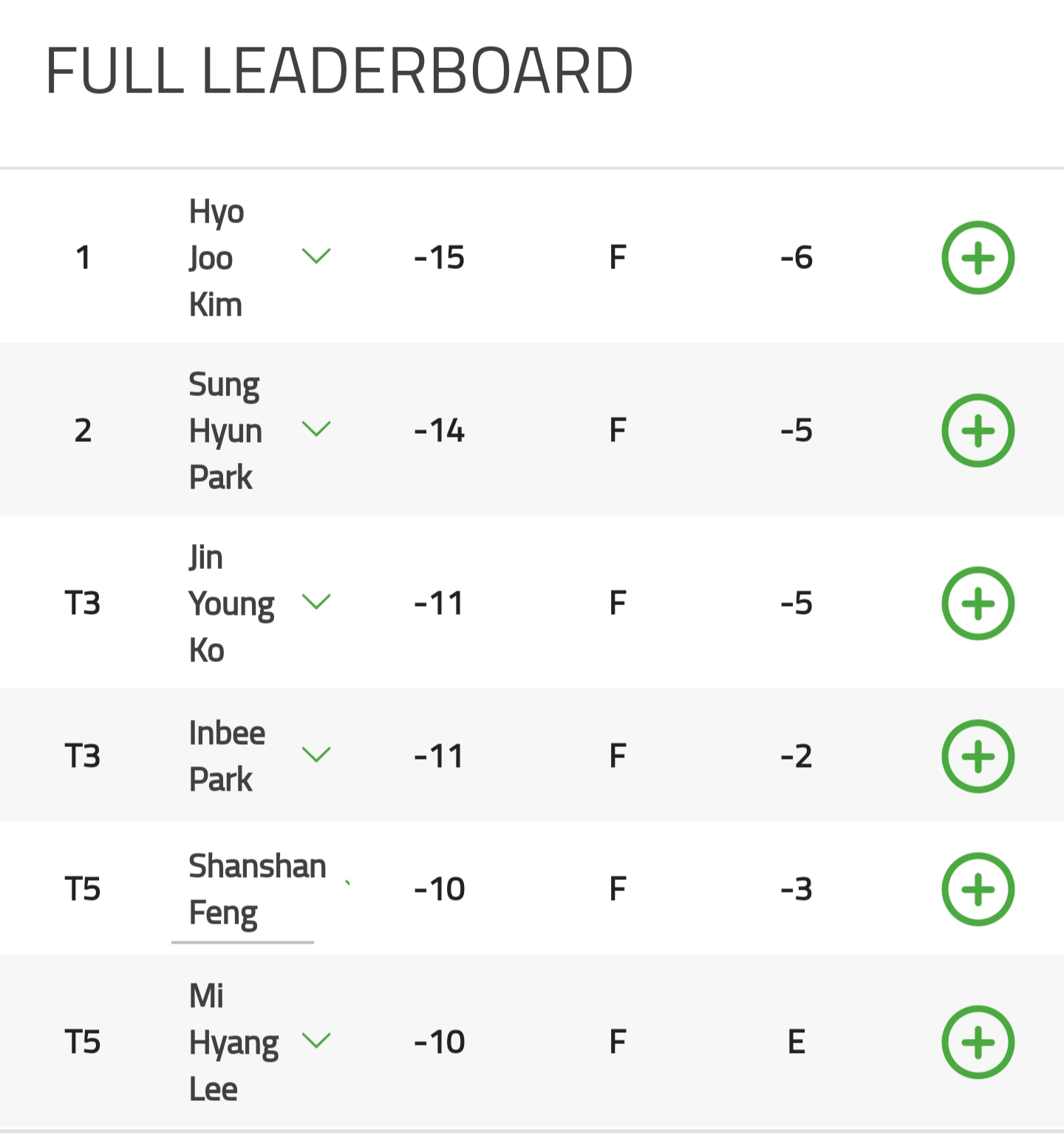
Task: Open Inbee Park's dropdown chevron
Action: click(x=316, y=754)
